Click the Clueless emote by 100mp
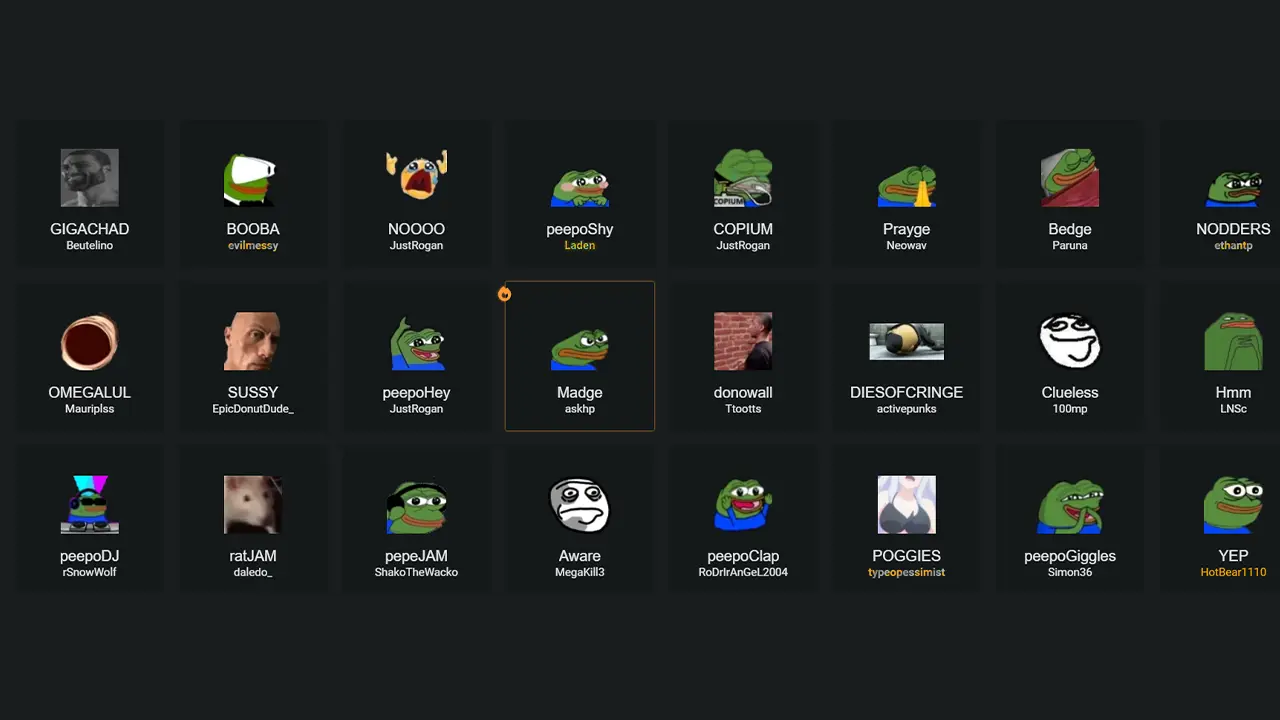Image resolution: width=1280 pixels, height=720 pixels. coord(1070,358)
